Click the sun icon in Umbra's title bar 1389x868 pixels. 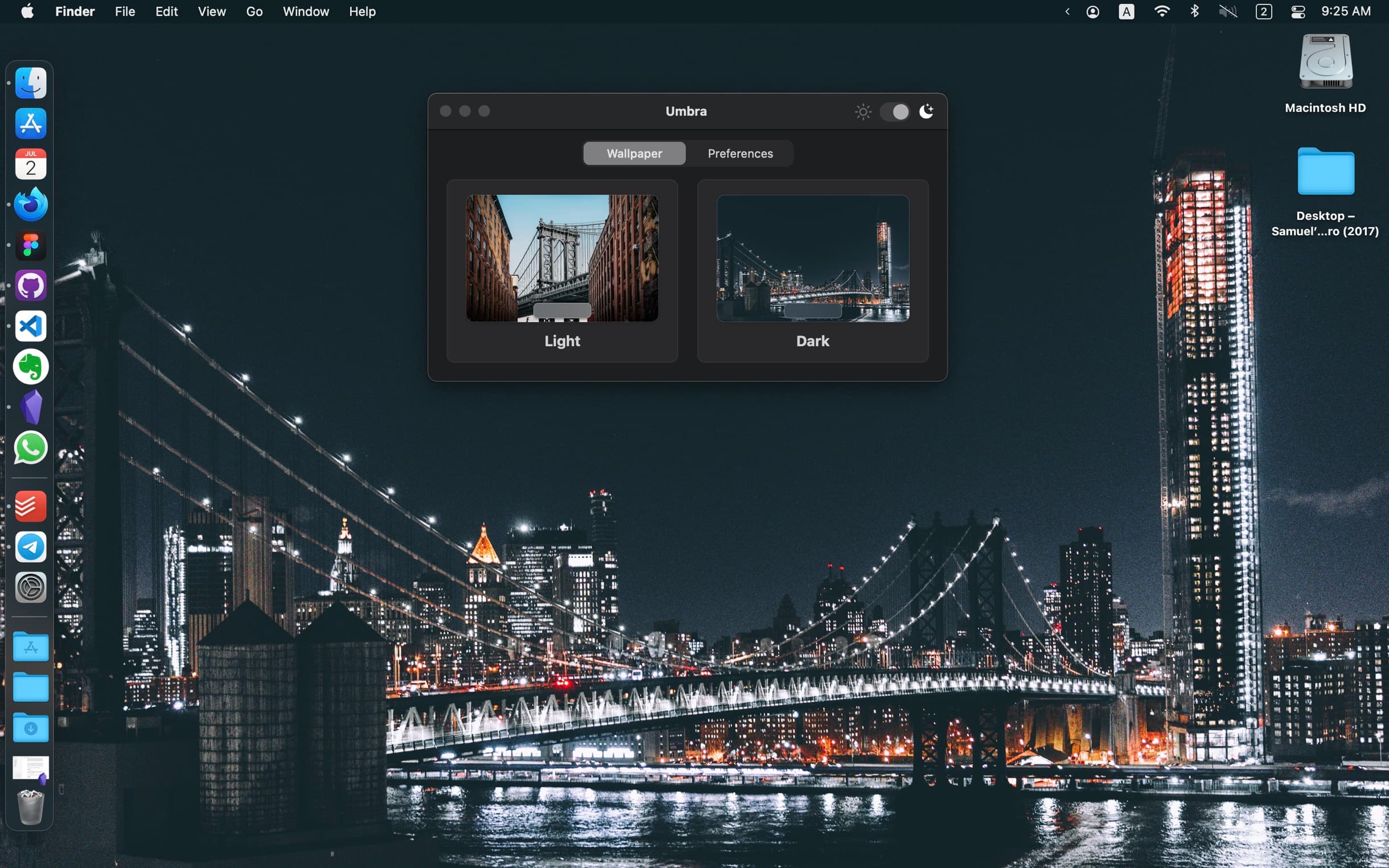862,112
